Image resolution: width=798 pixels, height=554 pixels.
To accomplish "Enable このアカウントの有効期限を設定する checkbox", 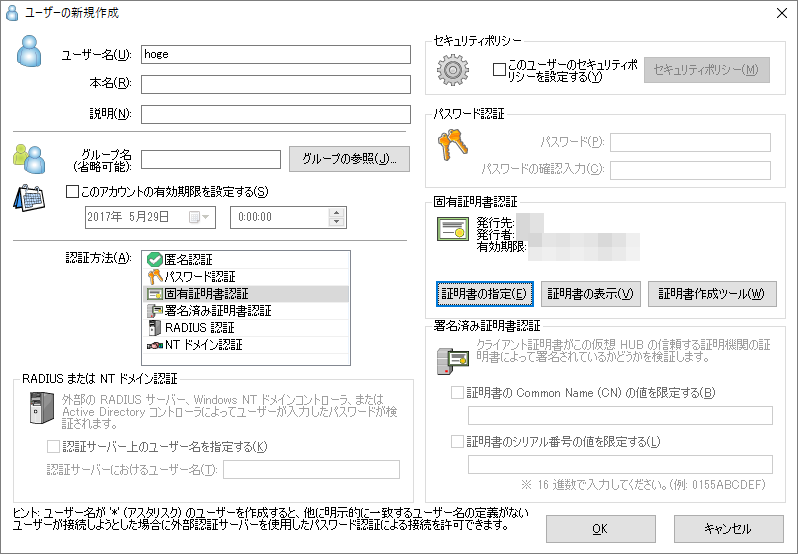I will 72,192.
